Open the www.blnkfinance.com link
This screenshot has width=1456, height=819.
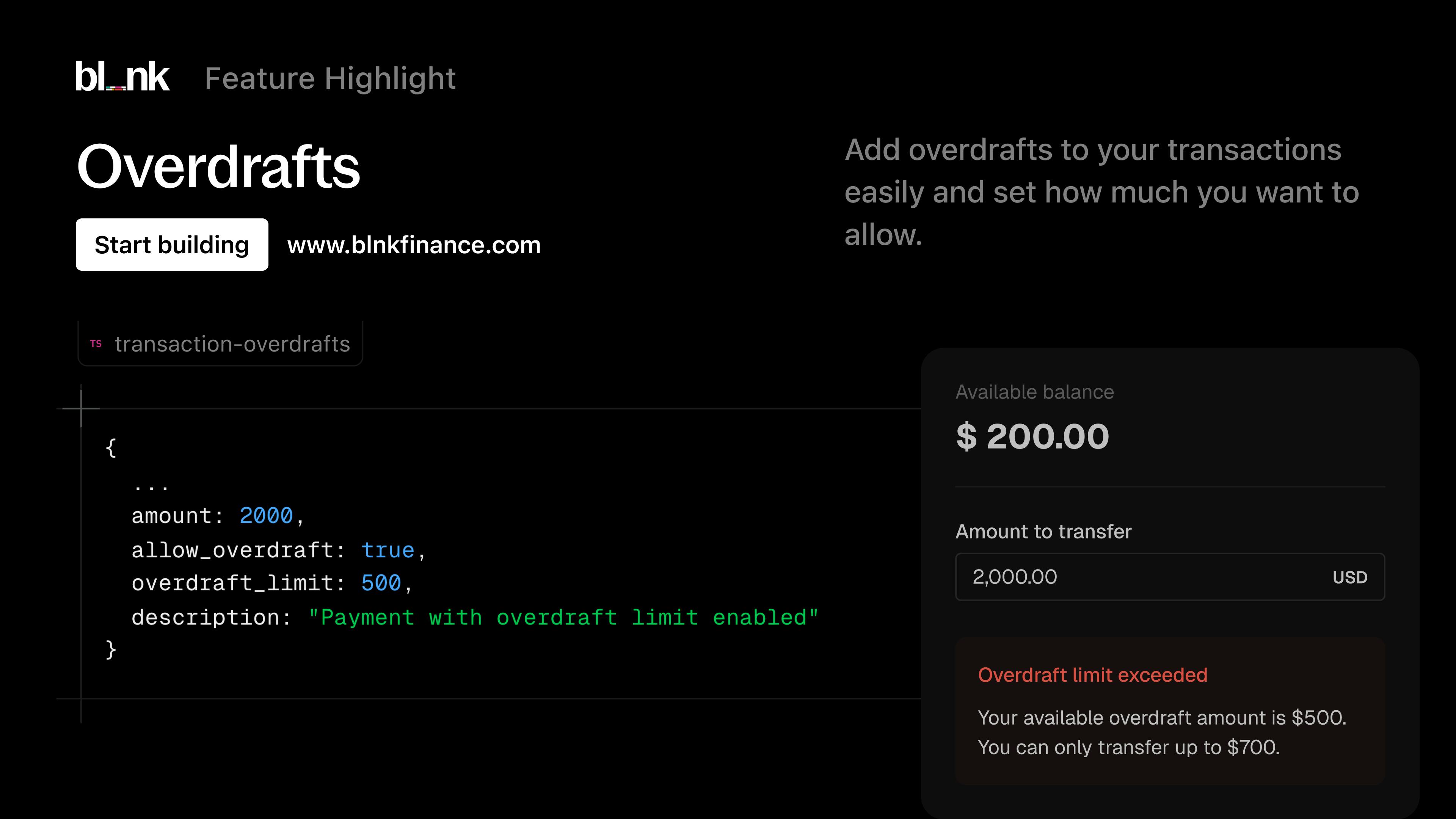414,245
